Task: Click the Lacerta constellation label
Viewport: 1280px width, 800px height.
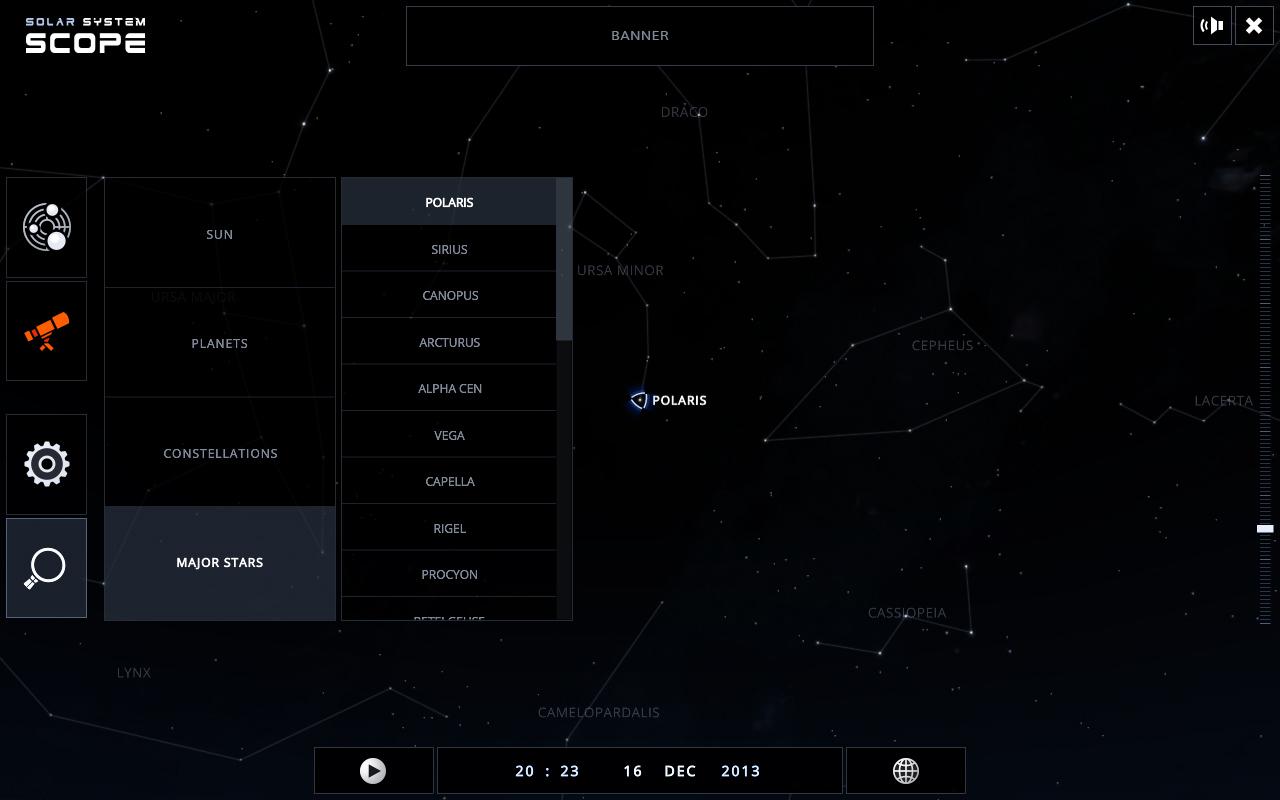Action: pos(1223,401)
